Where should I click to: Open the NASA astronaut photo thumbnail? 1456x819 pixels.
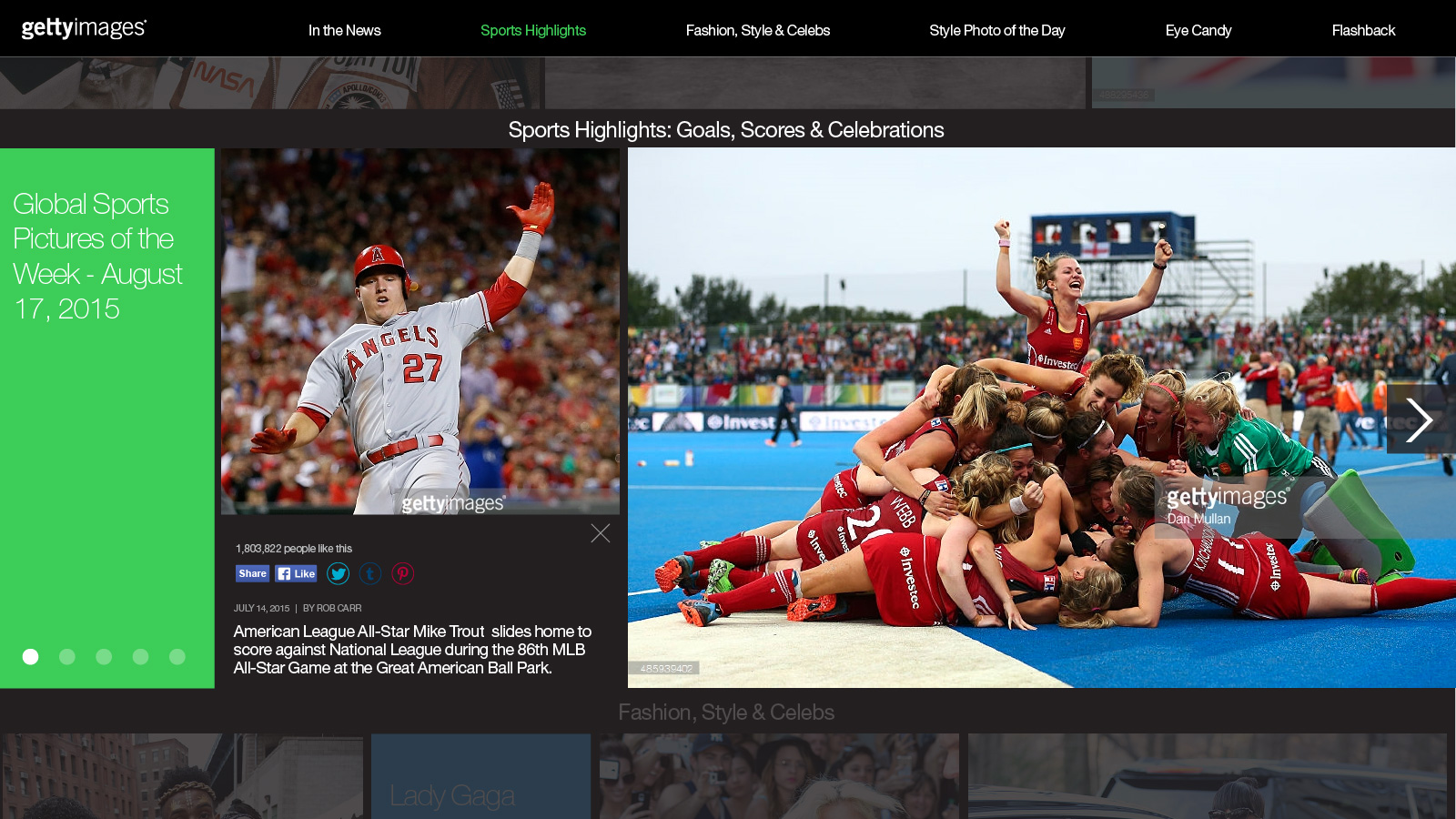(271, 83)
